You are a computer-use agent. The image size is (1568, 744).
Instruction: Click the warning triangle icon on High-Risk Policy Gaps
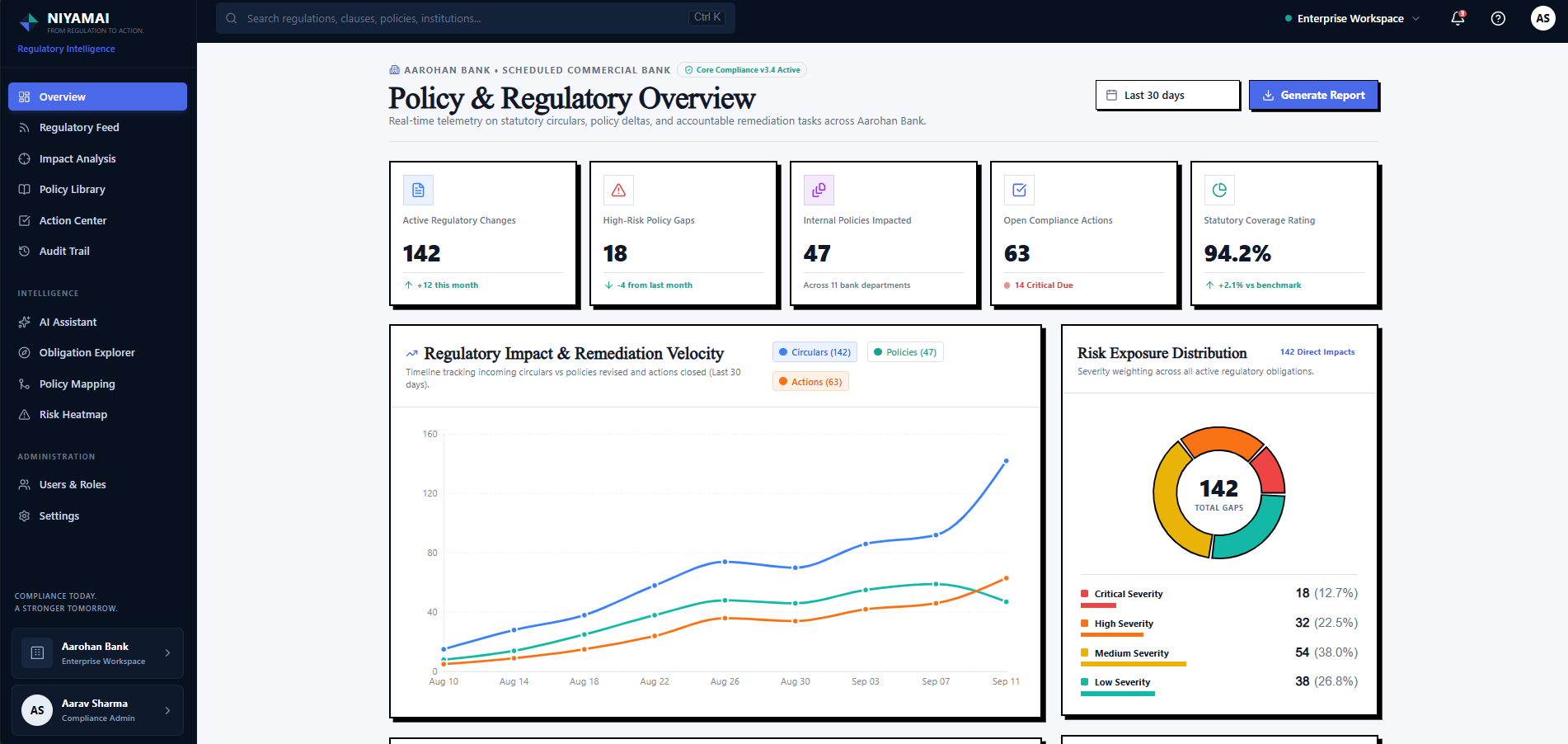(618, 190)
